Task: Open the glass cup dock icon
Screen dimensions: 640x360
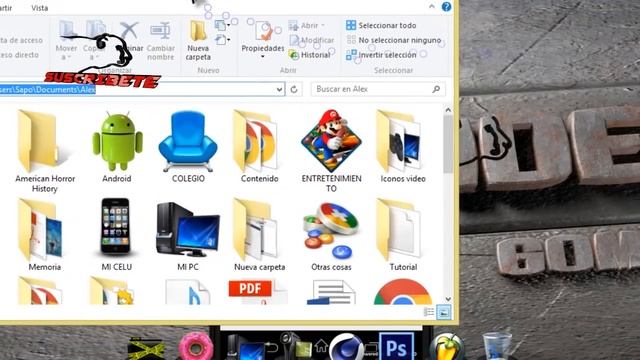Action: [496, 346]
